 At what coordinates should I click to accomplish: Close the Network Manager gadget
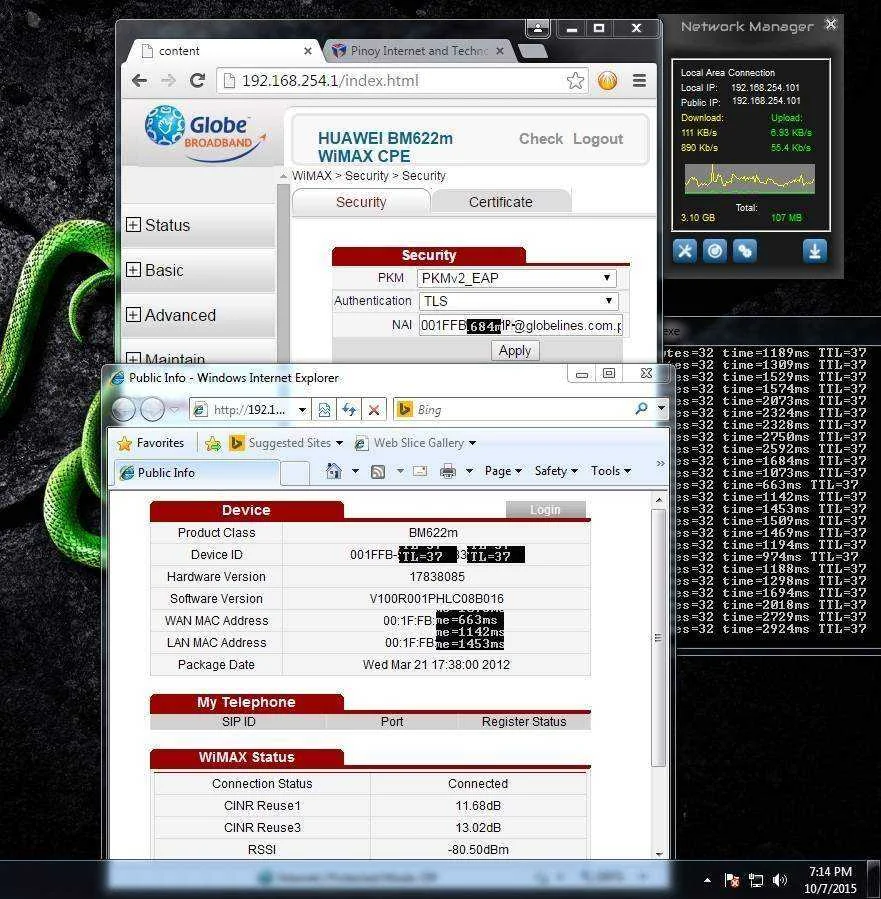click(x=831, y=24)
